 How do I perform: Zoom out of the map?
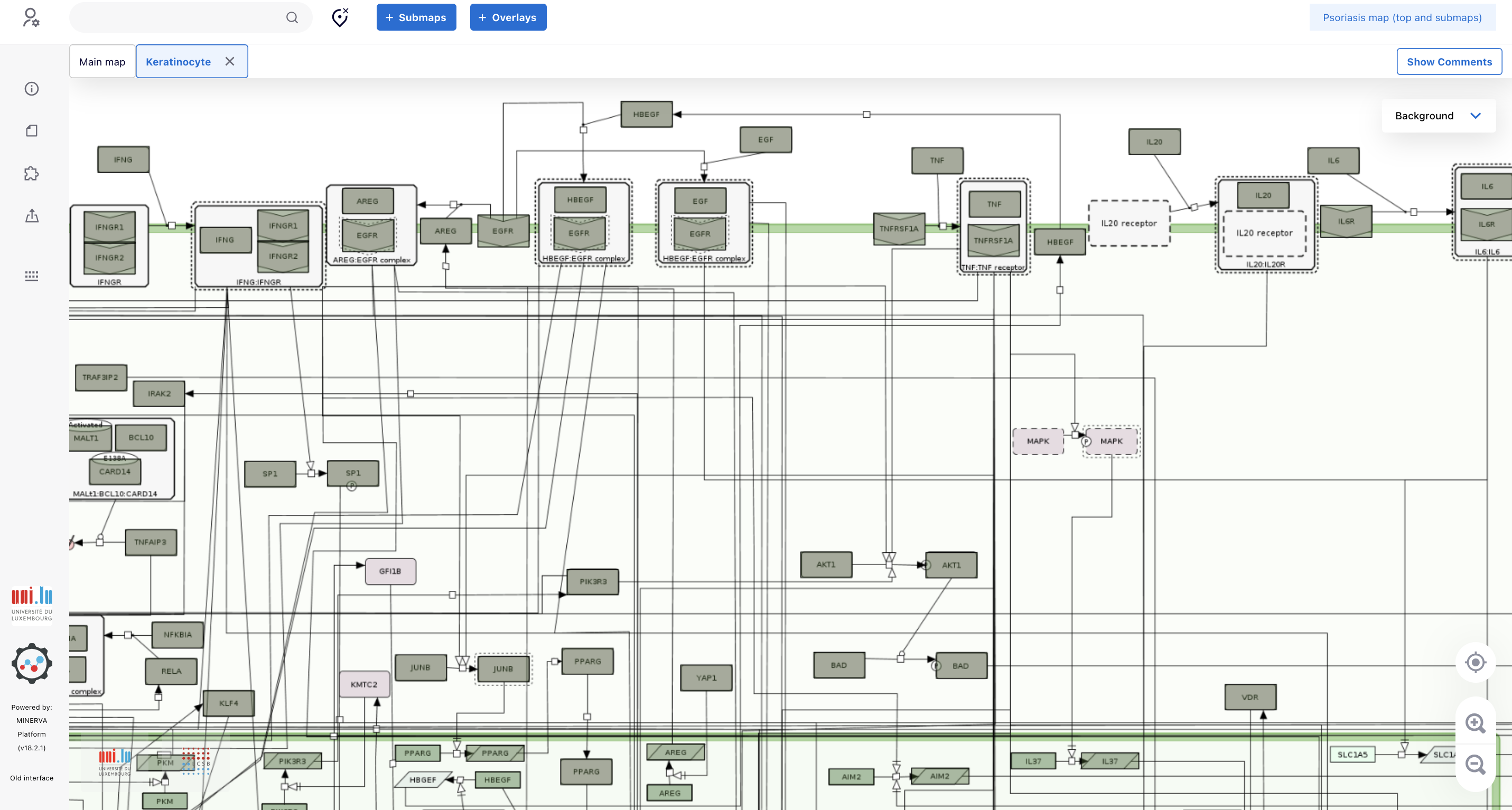coord(1475,764)
